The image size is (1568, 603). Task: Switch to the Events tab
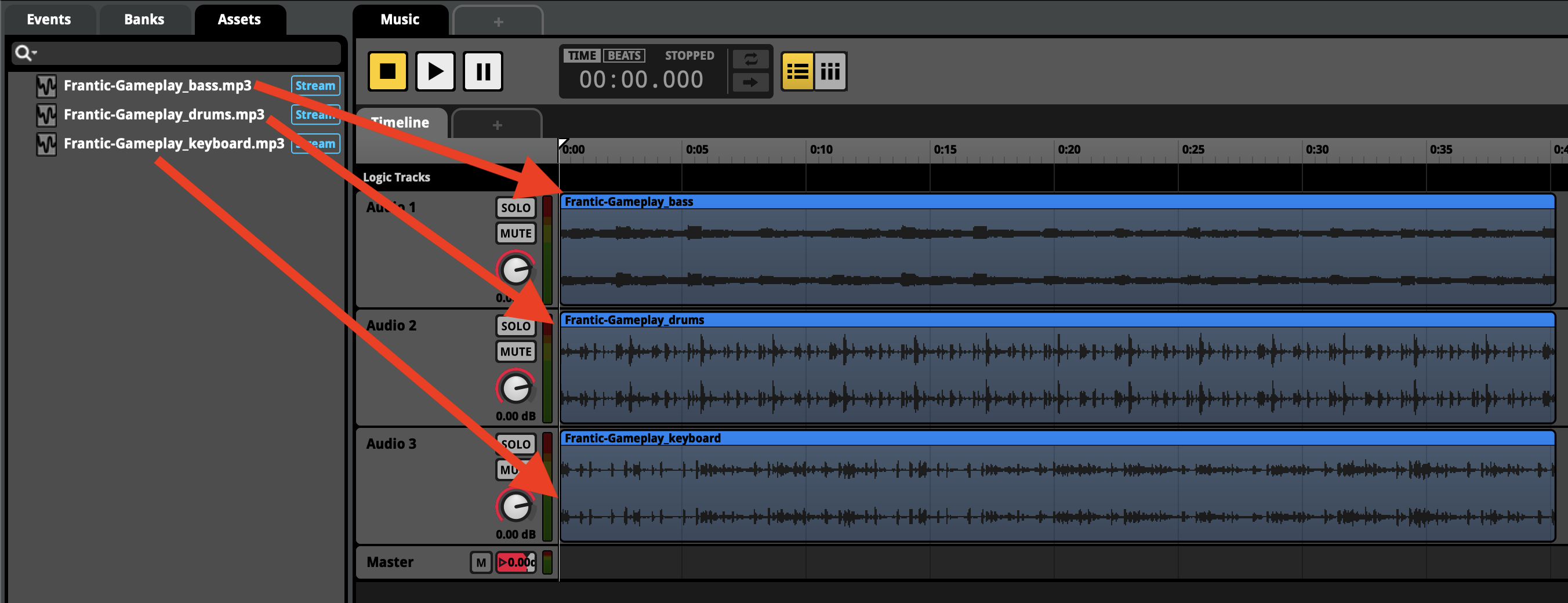click(49, 20)
